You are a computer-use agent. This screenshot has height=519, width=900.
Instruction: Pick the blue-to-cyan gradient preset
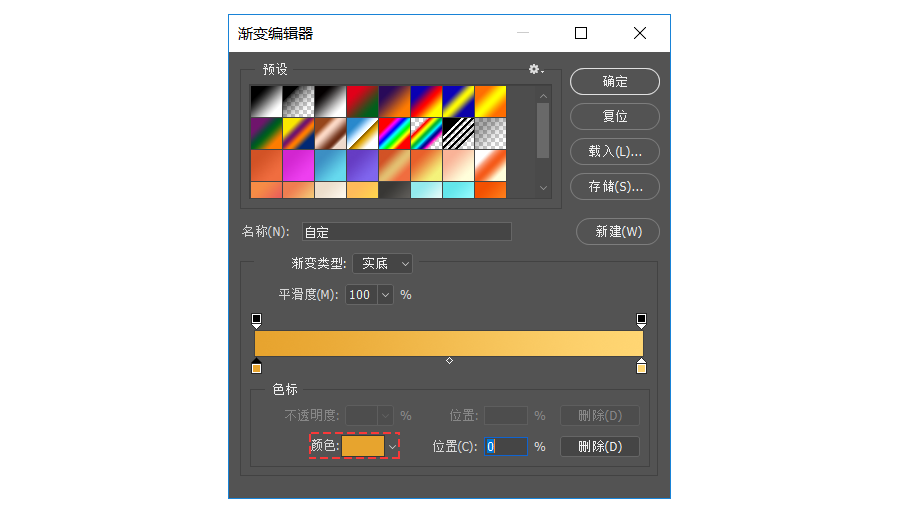click(331, 165)
